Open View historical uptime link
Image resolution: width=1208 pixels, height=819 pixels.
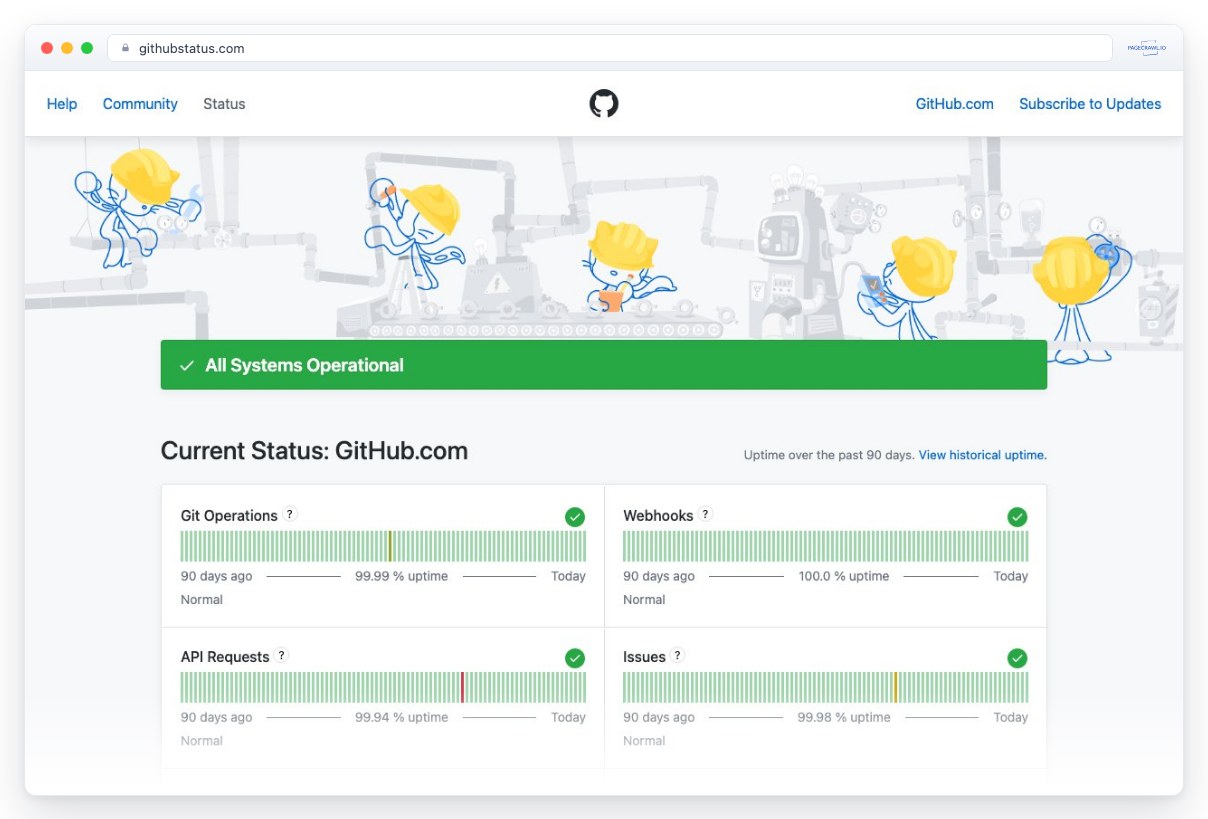982,455
